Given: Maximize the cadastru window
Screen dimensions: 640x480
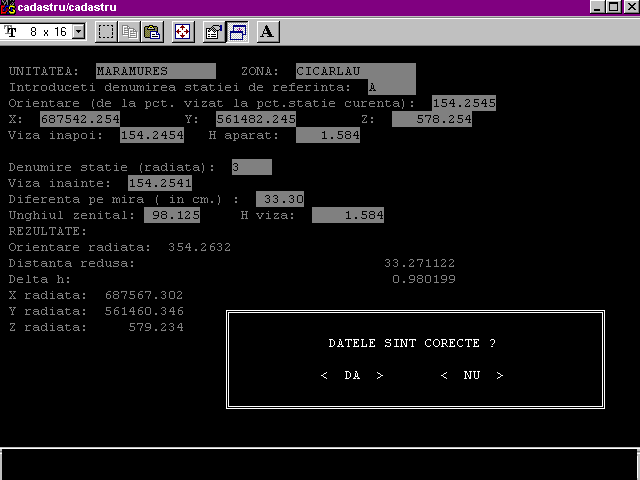Looking at the screenshot, I should click(x=613, y=7).
